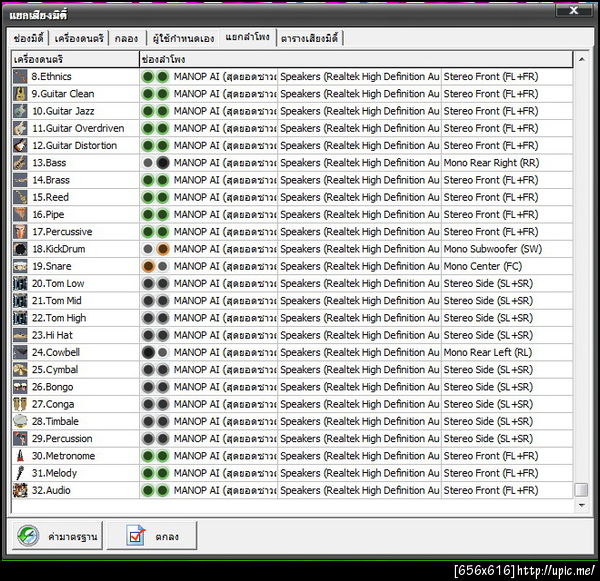Screen dimensions: 600x581
Task: Select the Metronome icon
Action: coord(20,456)
